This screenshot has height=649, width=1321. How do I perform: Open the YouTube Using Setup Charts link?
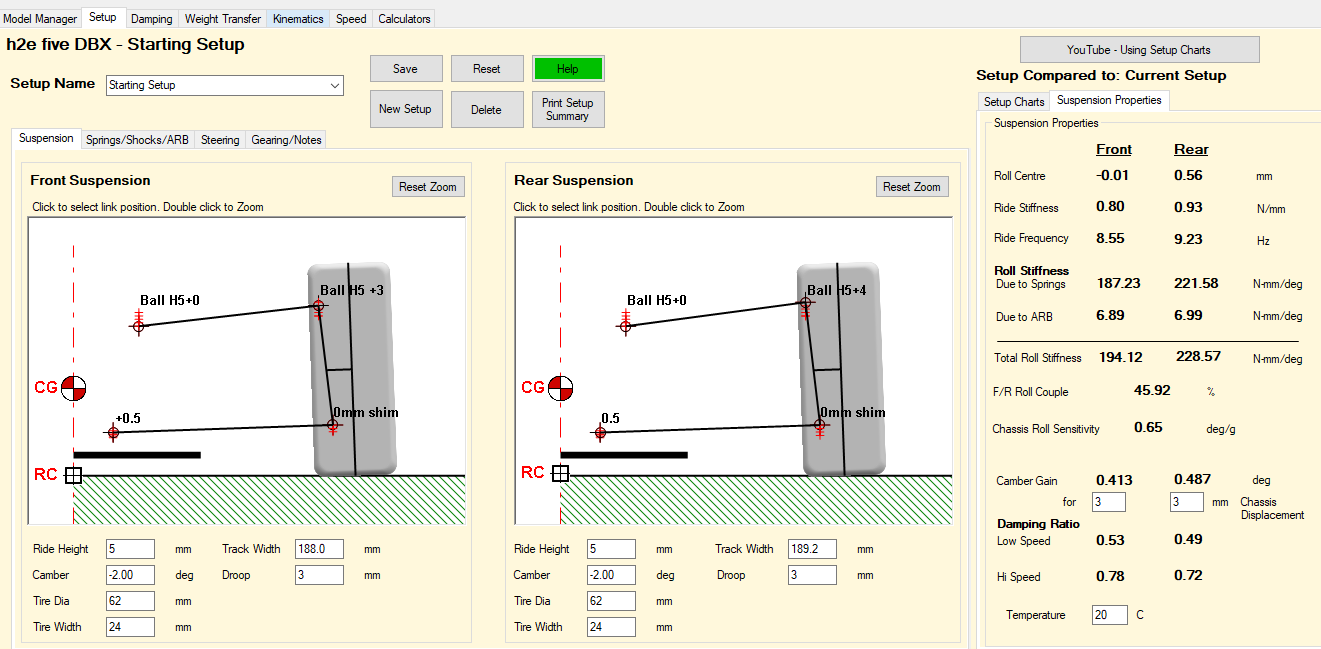1139,50
